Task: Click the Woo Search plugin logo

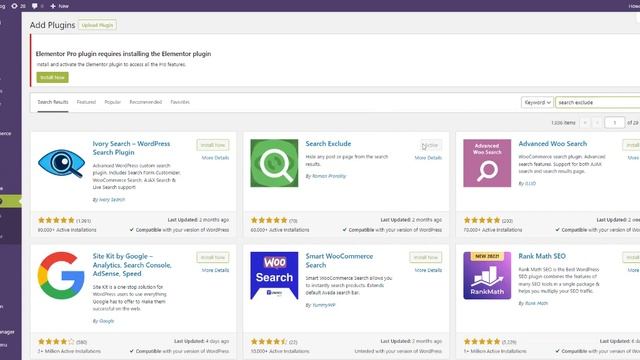Action: tap(274, 276)
